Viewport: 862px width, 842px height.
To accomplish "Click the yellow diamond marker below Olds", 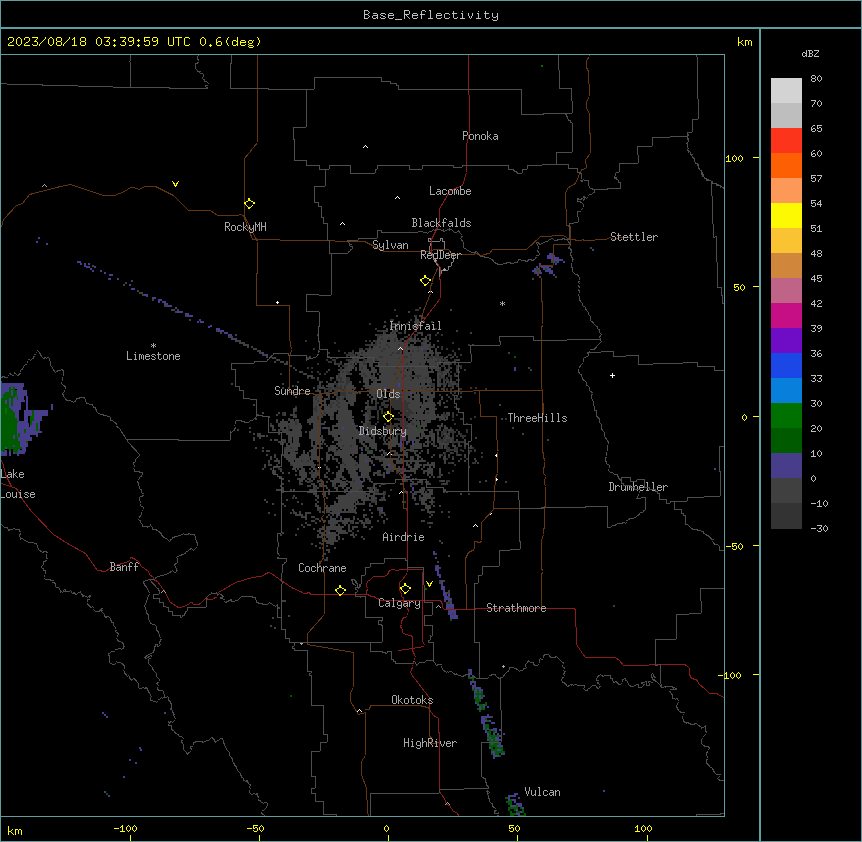I will pos(388,417).
